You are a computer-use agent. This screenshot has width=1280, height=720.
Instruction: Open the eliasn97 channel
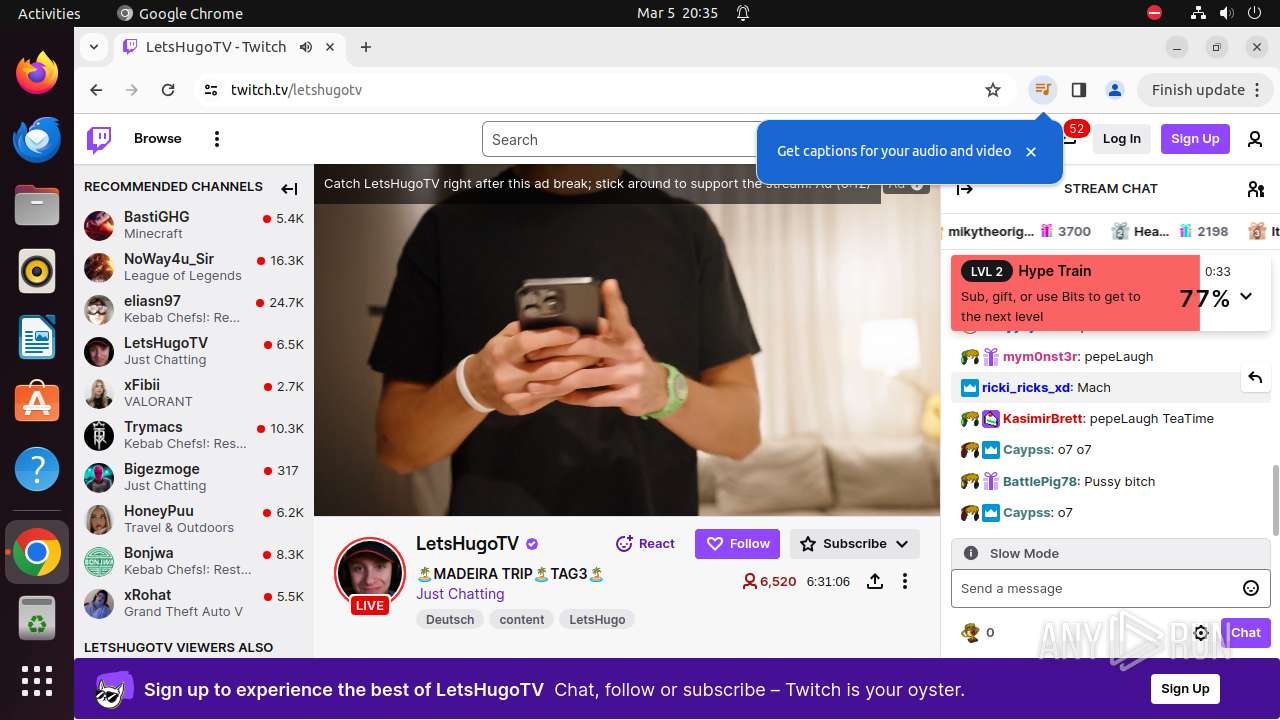[x=194, y=309]
